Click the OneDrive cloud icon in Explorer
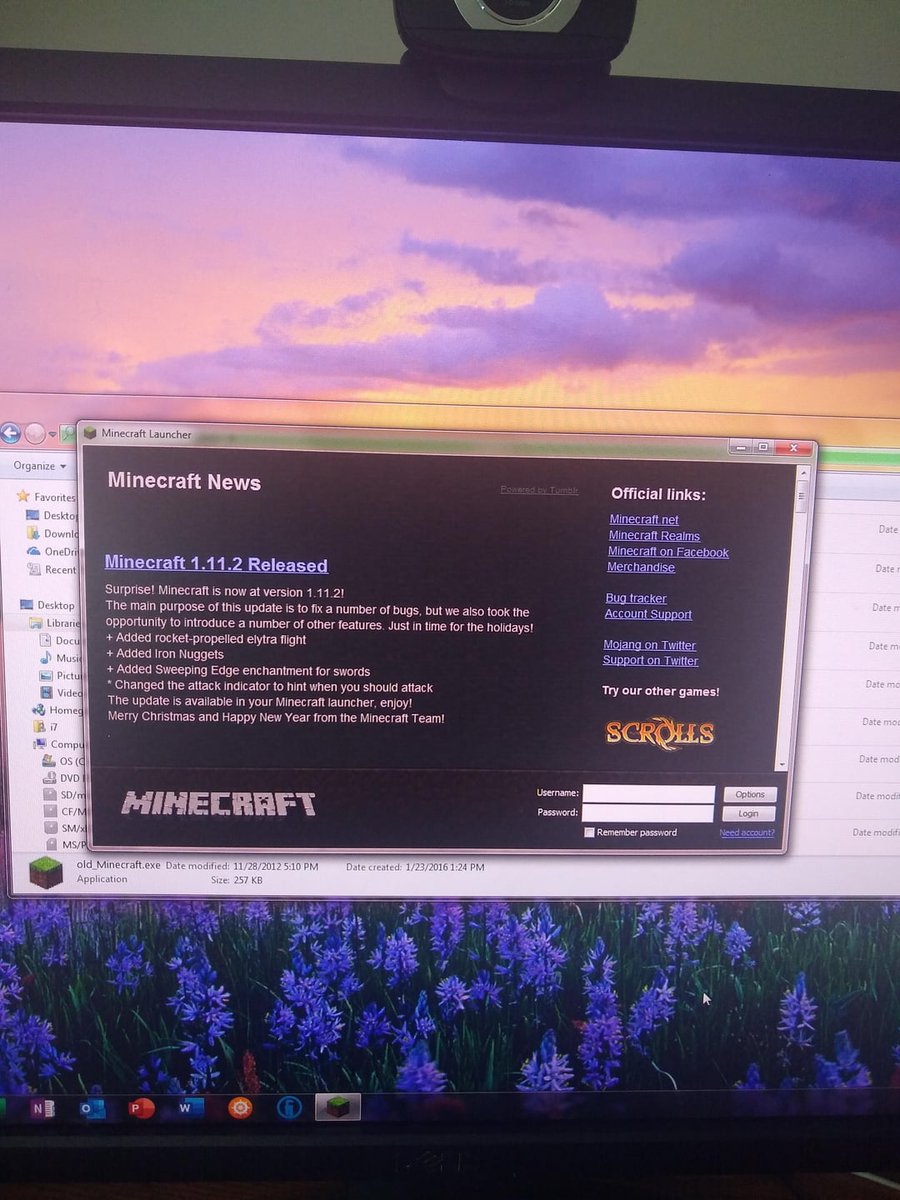The height and width of the screenshot is (1200, 900). pyautogui.click(x=34, y=551)
